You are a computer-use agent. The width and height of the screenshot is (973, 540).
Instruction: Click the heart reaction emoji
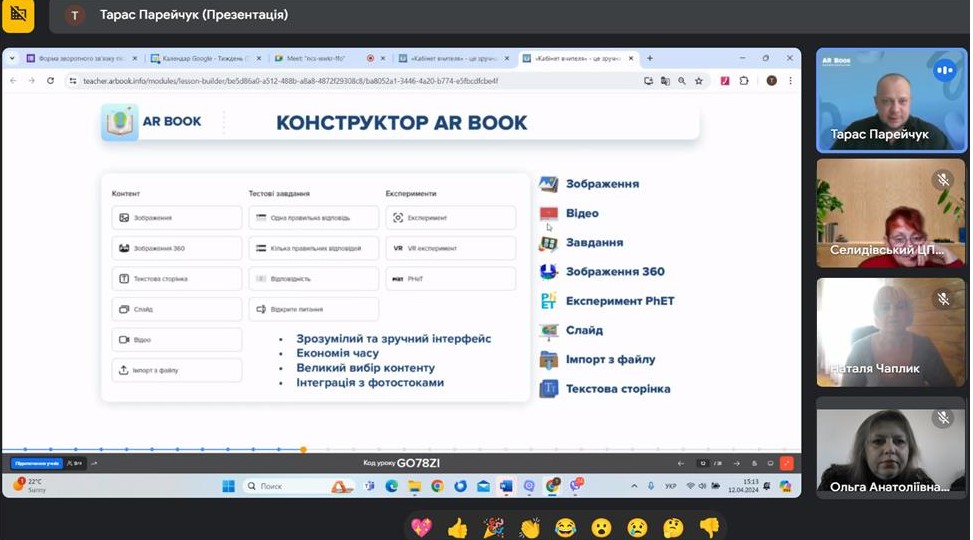click(x=421, y=528)
